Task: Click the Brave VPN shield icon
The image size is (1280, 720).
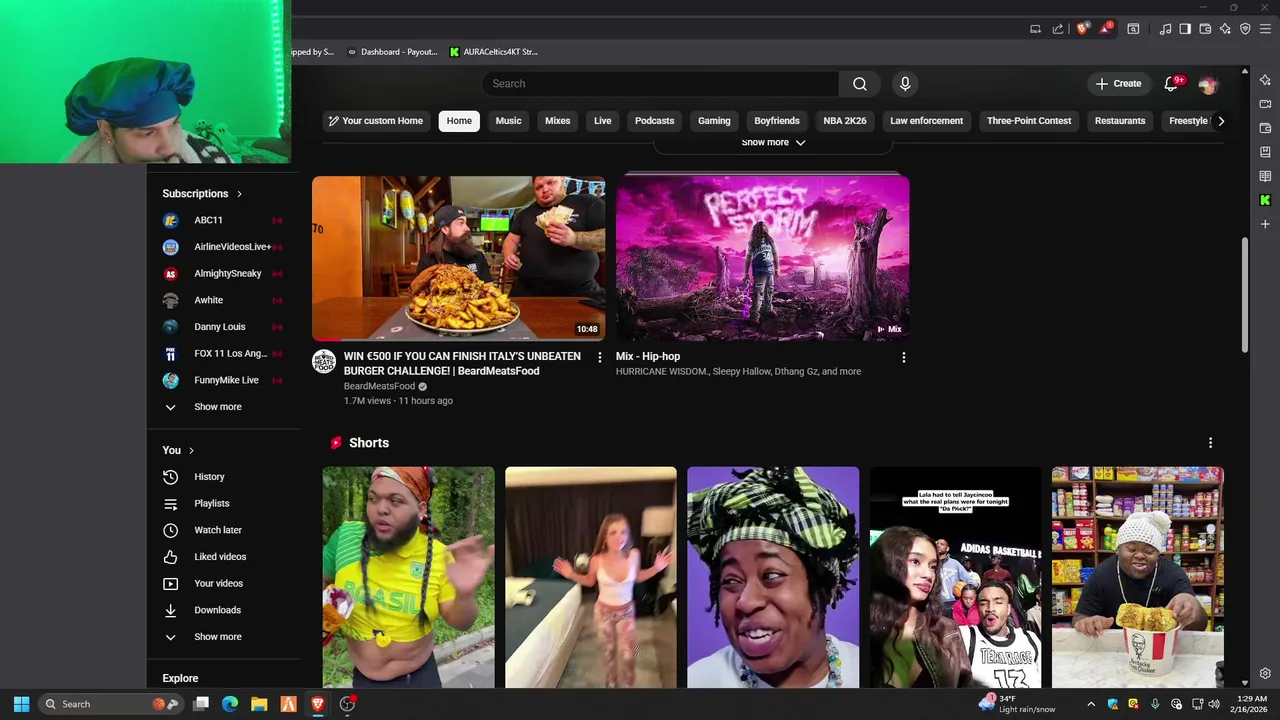Action: [x=1245, y=29]
